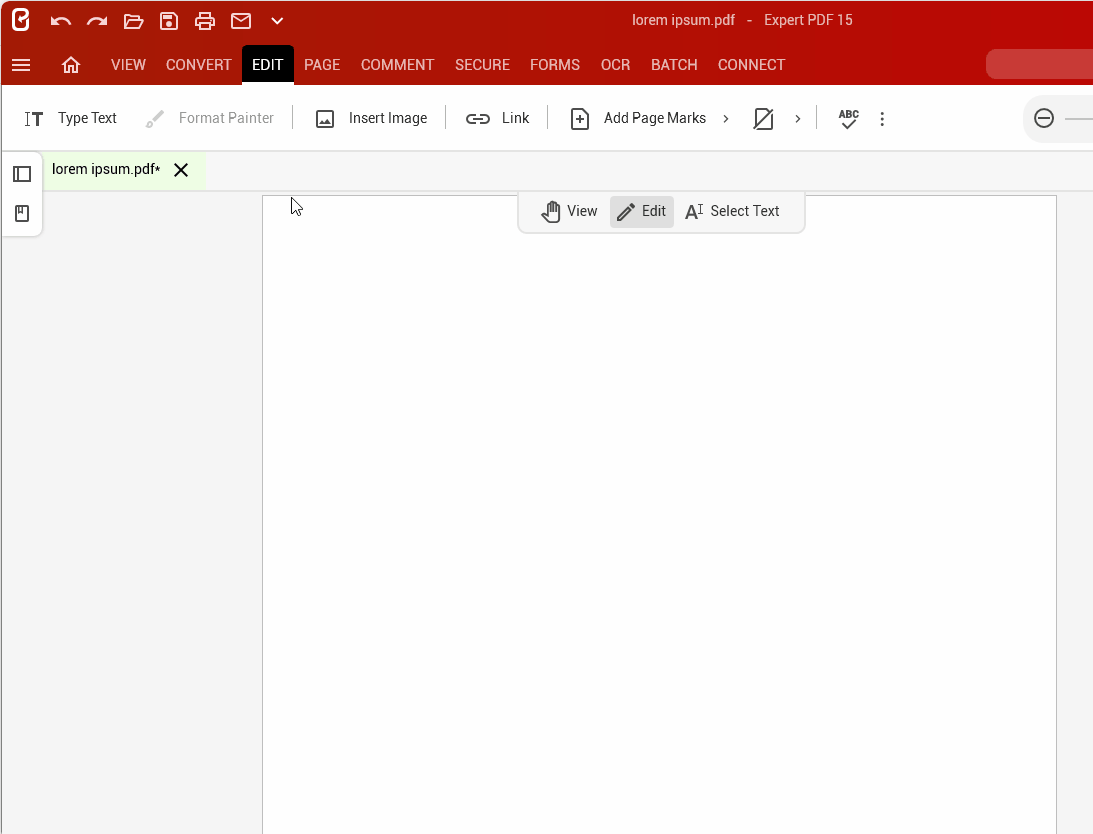Switch to View hand mode
1093x834 pixels.
pos(569,211)
